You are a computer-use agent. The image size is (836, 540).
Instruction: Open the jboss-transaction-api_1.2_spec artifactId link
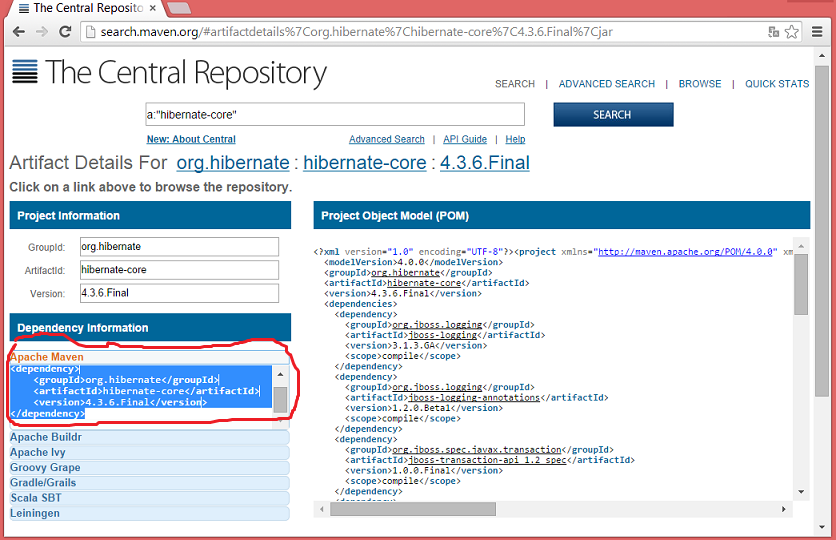pyautogui.click(x=487, y=460)
